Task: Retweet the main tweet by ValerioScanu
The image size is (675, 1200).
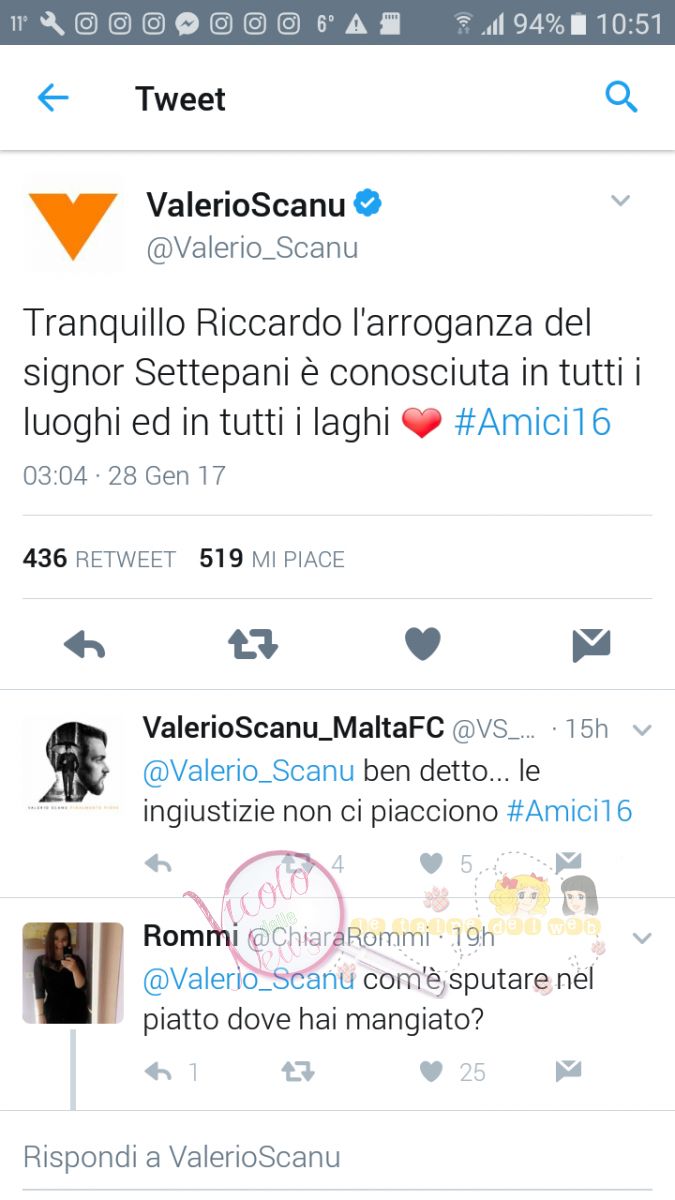Action: tap(253, 645)
